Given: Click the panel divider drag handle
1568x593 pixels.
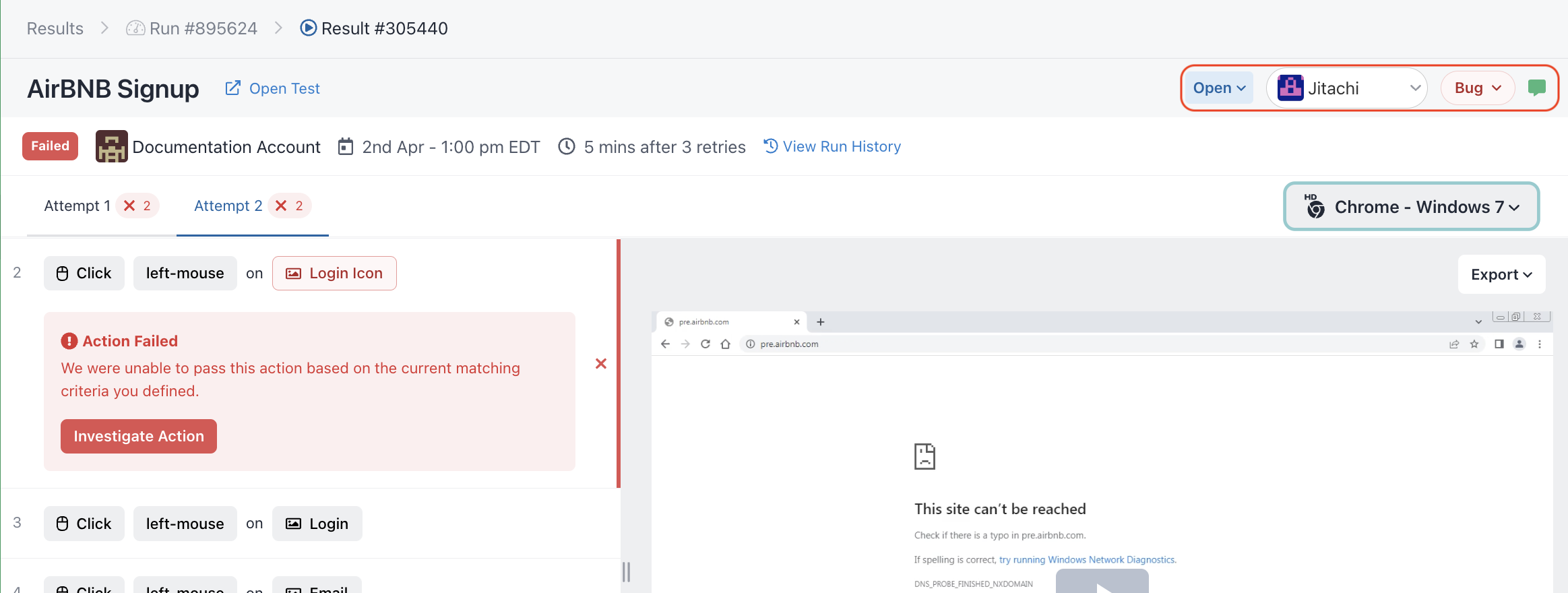Looking at the screenshot, I should (x=627, y=572).
